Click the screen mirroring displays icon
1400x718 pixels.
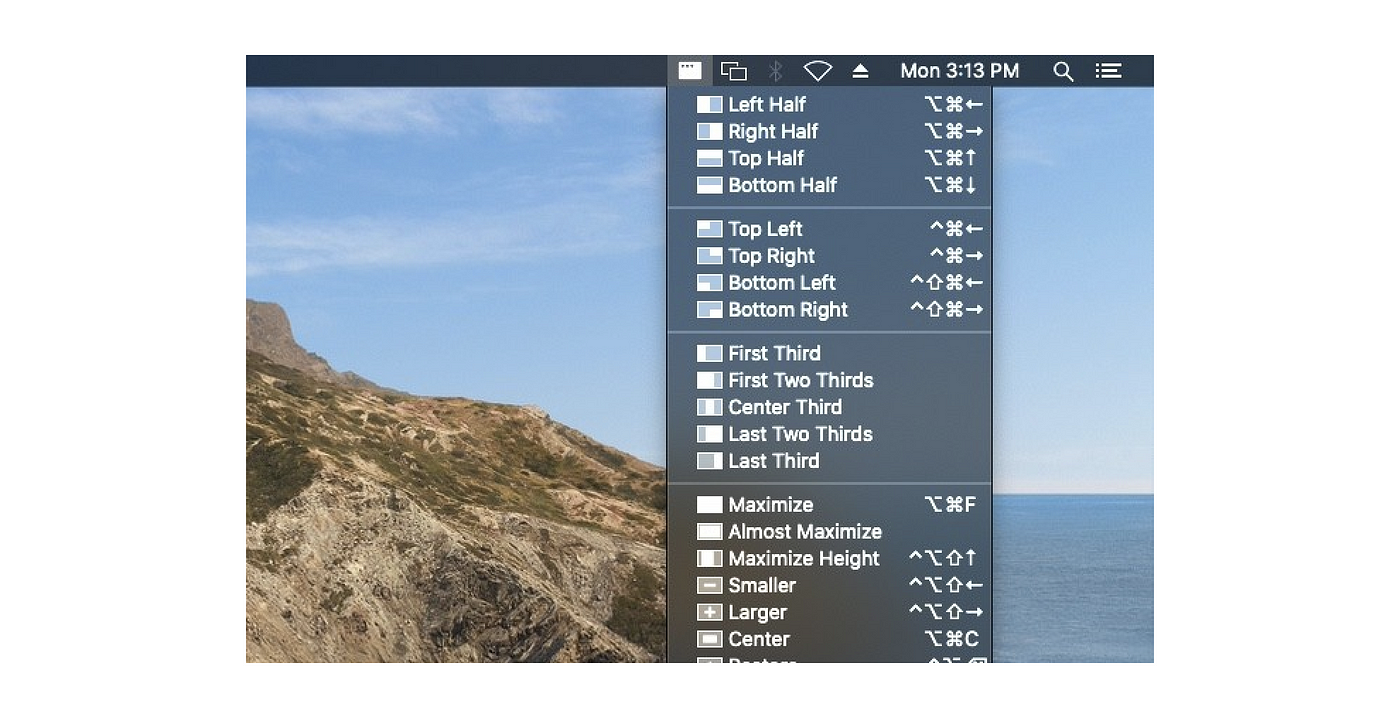734,71
